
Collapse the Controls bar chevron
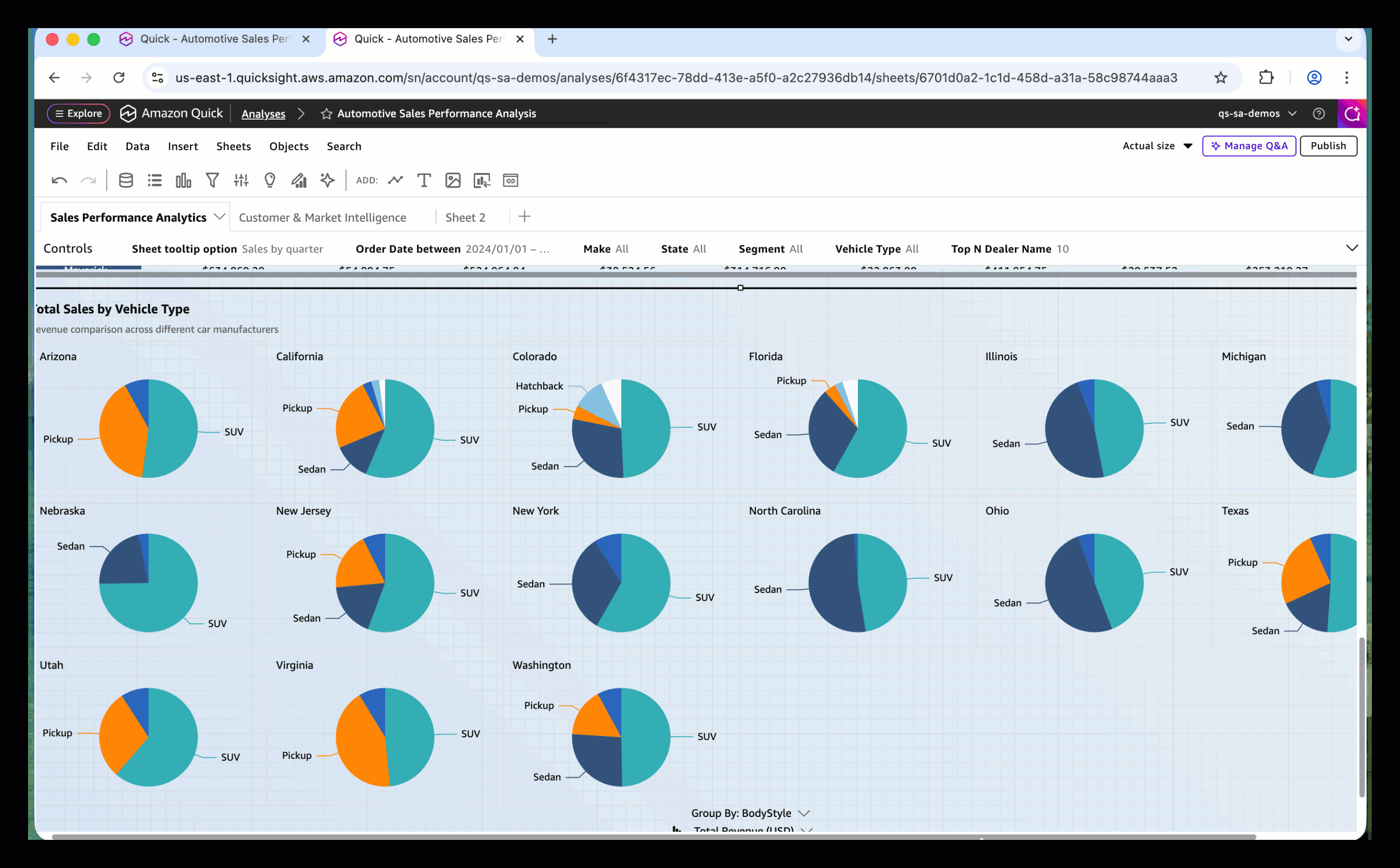pos(1351,248)
